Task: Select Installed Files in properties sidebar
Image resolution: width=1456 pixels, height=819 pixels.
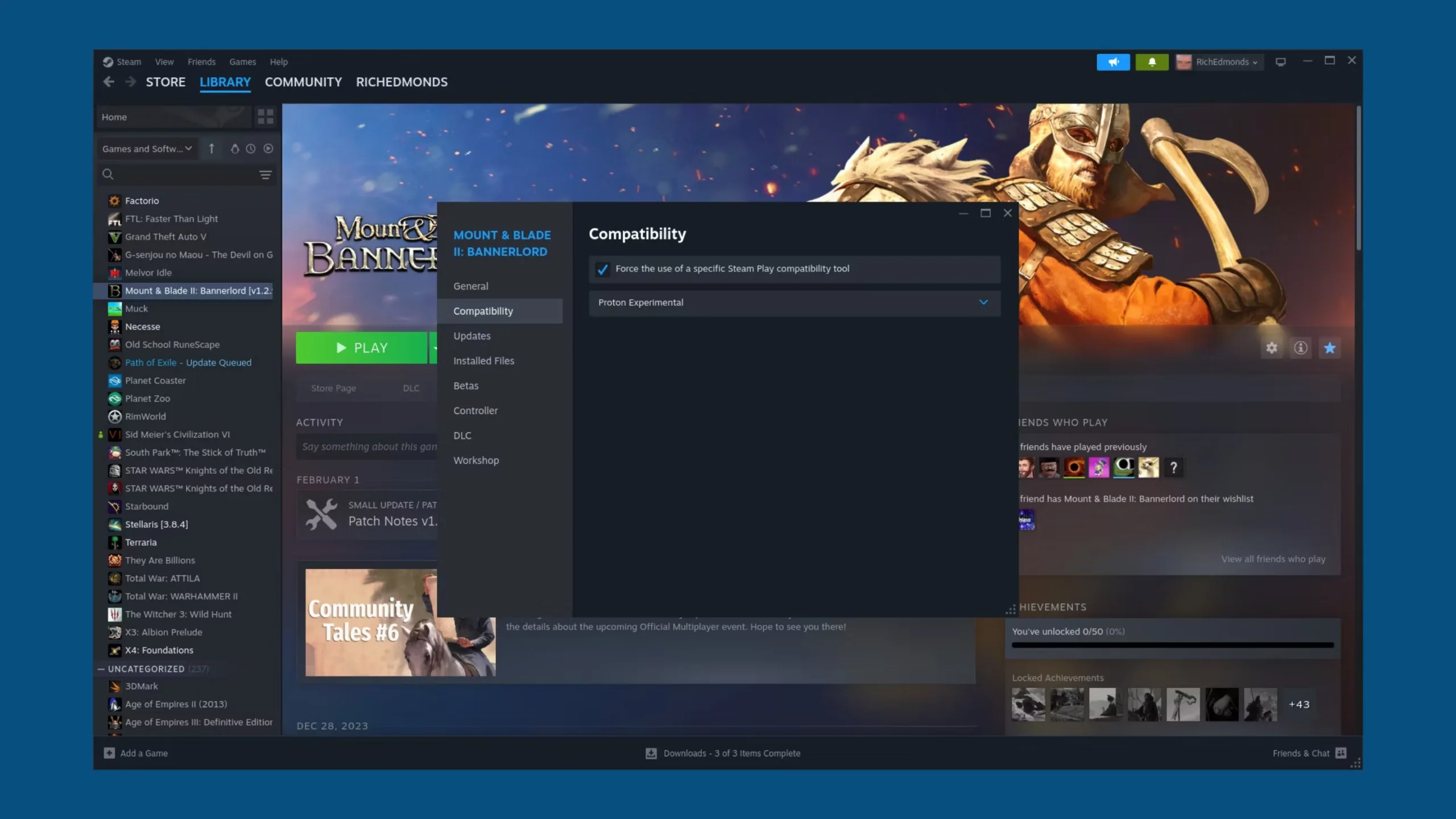Action: click(x=500, y=361)
